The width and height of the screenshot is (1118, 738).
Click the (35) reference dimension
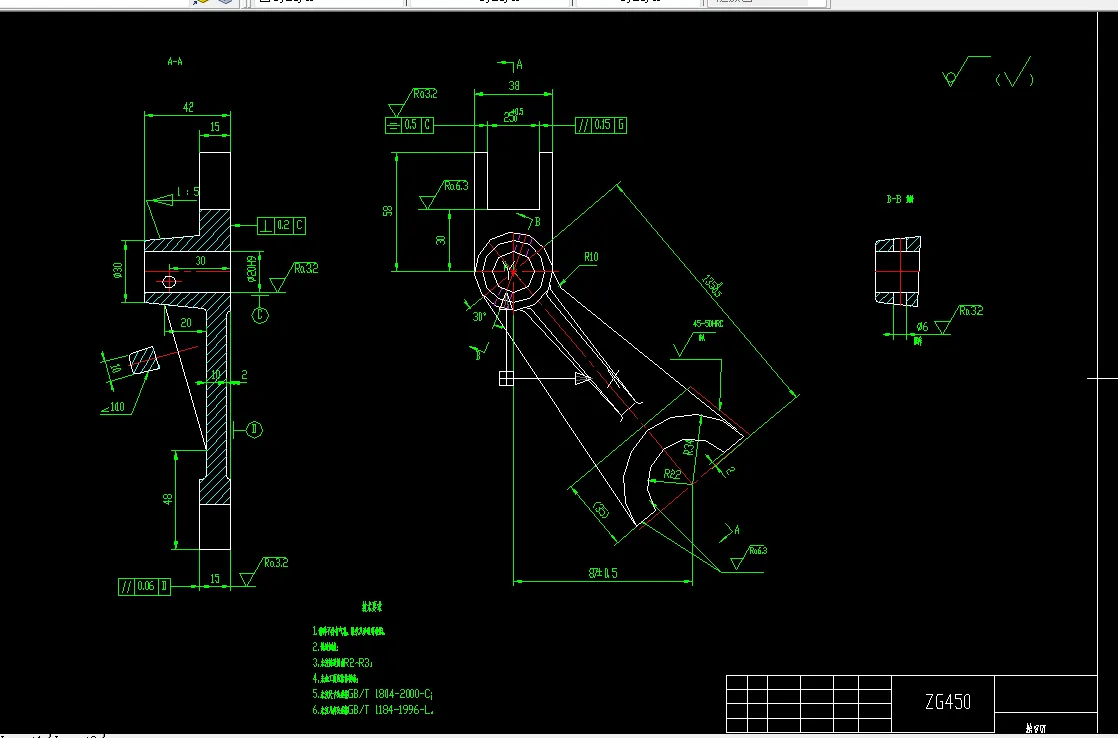coord(602,511)
